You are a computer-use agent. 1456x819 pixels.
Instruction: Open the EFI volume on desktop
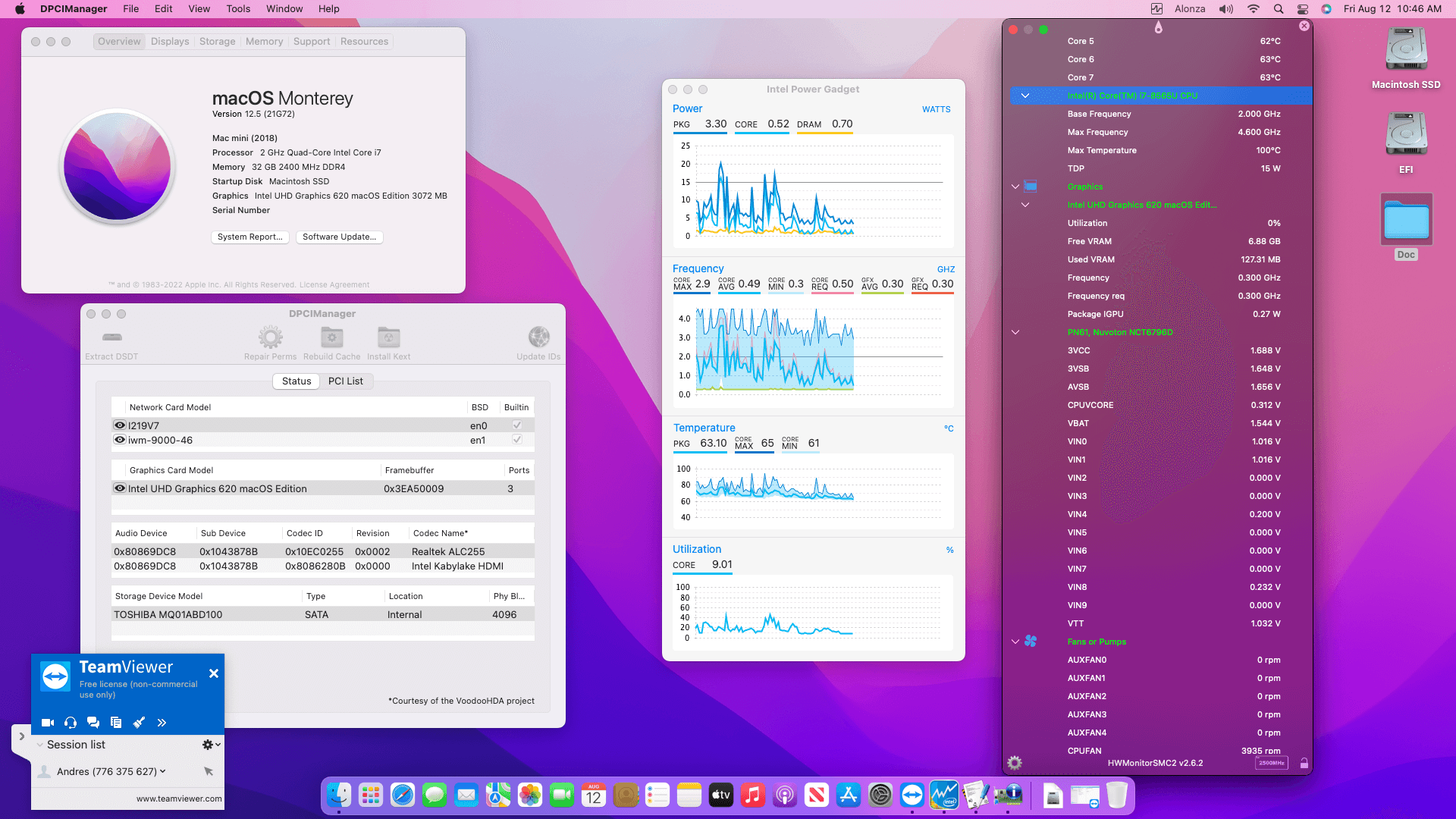point(1406,143)
